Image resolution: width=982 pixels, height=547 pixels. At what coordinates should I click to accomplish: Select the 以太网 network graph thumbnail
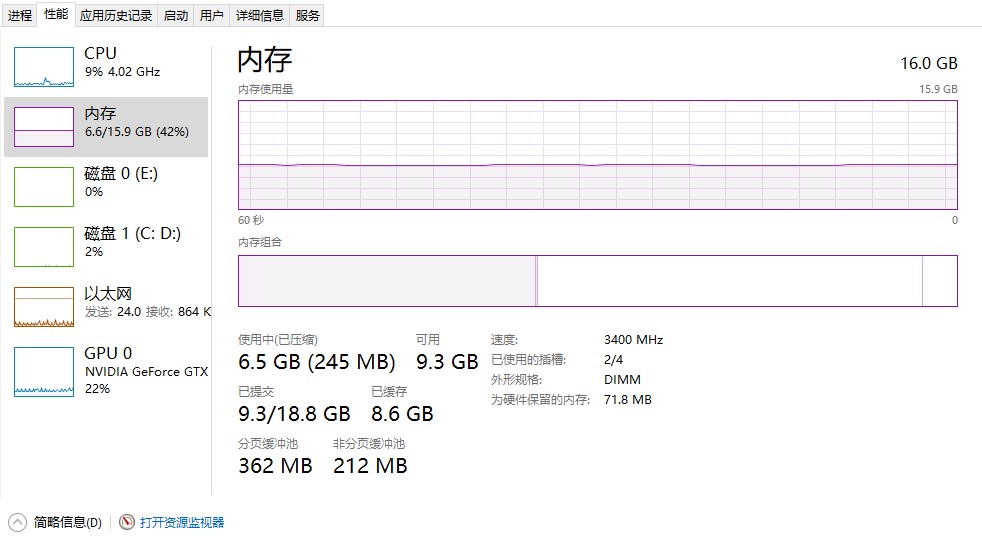(x=44, y=307)
